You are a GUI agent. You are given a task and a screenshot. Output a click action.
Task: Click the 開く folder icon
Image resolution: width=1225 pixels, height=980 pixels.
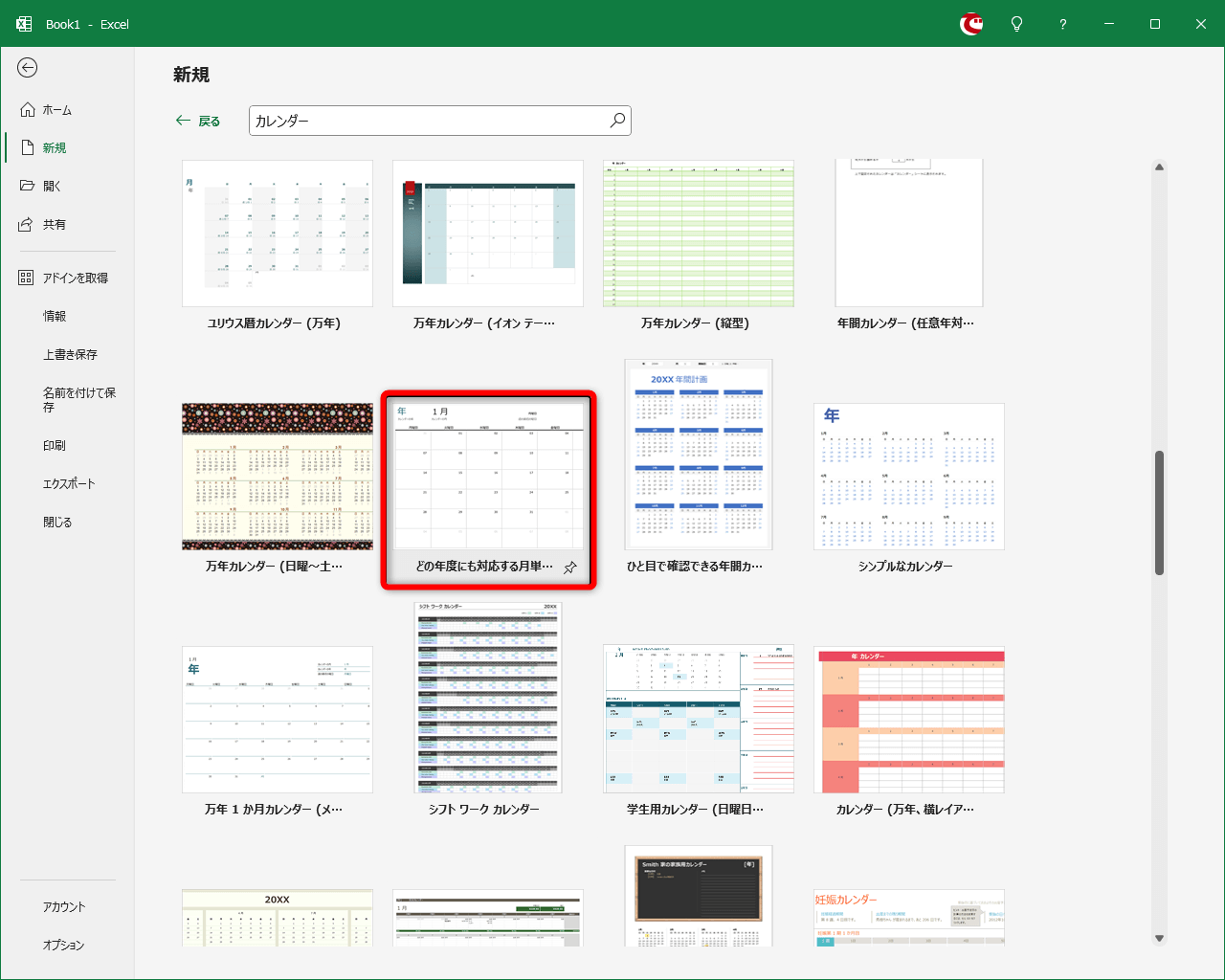[x=28, y=186]
